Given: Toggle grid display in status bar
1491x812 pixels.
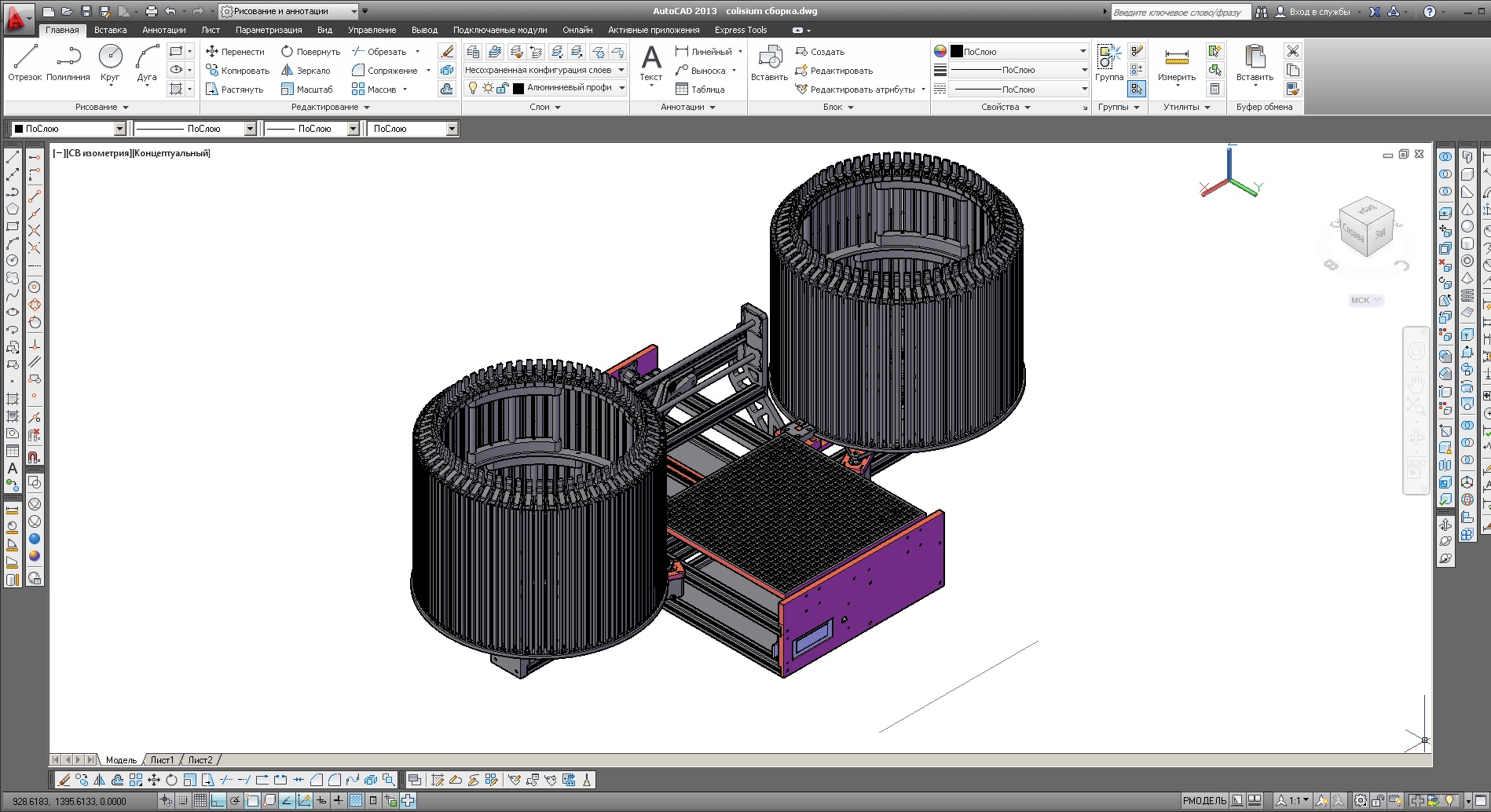Looking at the screenshot, I should tap(200, 801).
